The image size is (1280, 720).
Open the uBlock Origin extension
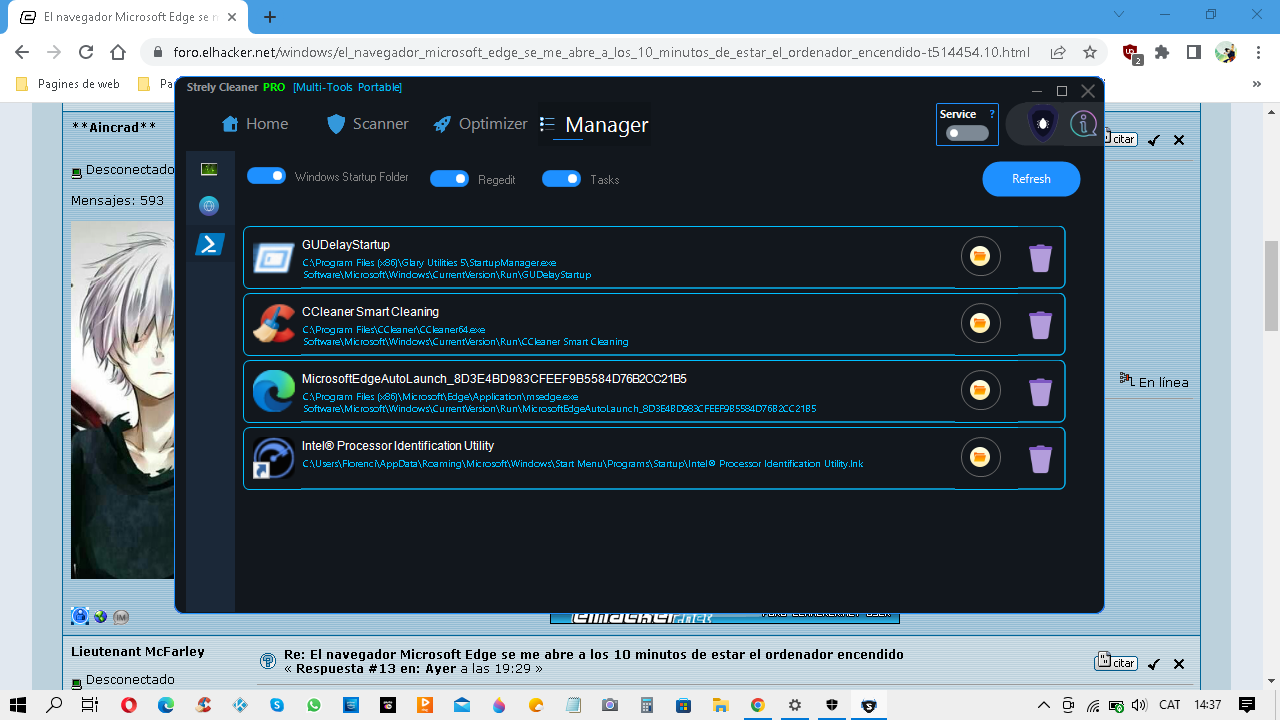tap(1131, 53)
